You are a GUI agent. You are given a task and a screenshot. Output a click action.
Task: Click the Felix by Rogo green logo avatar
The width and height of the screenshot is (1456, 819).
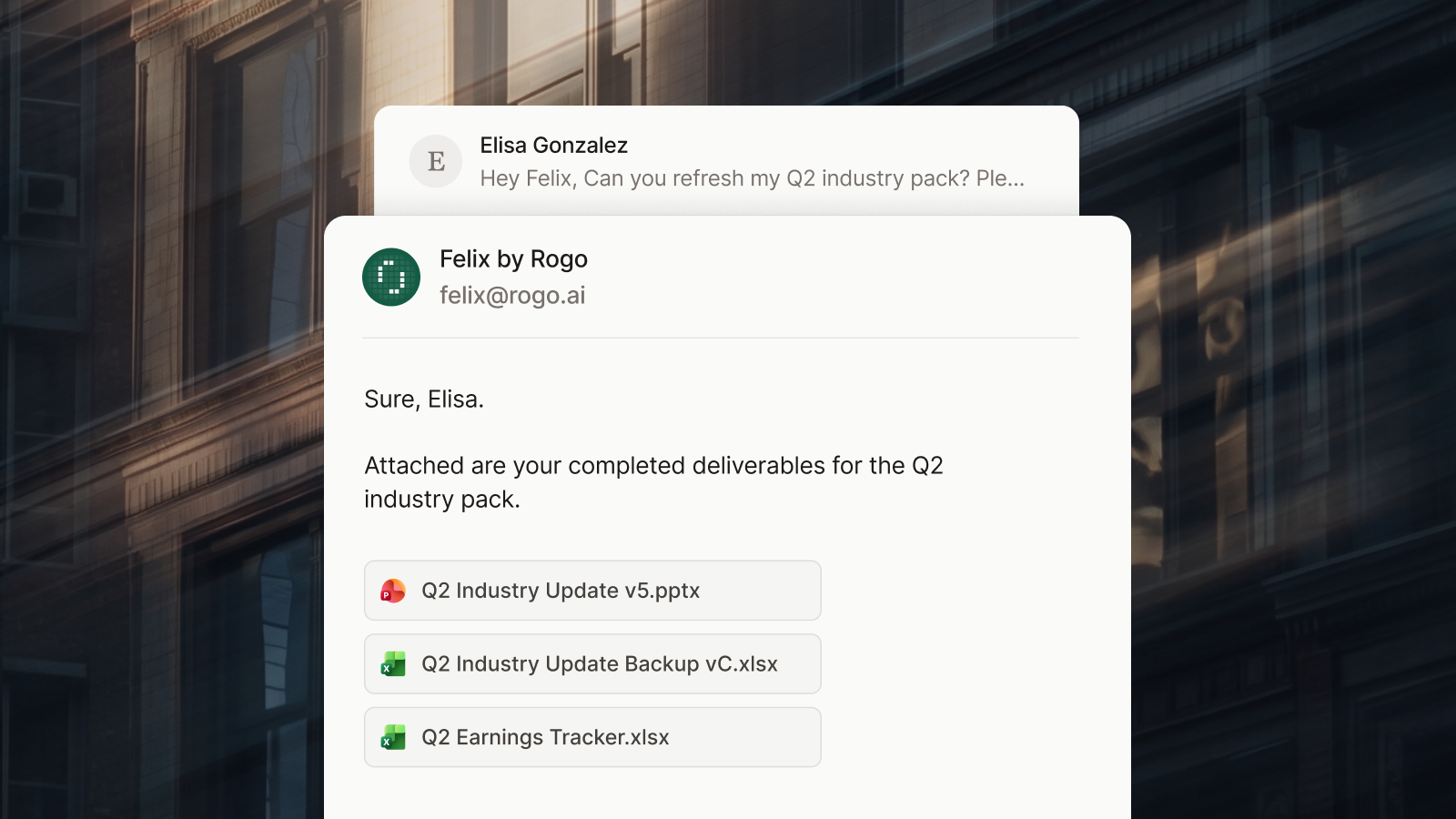[391, 278]
